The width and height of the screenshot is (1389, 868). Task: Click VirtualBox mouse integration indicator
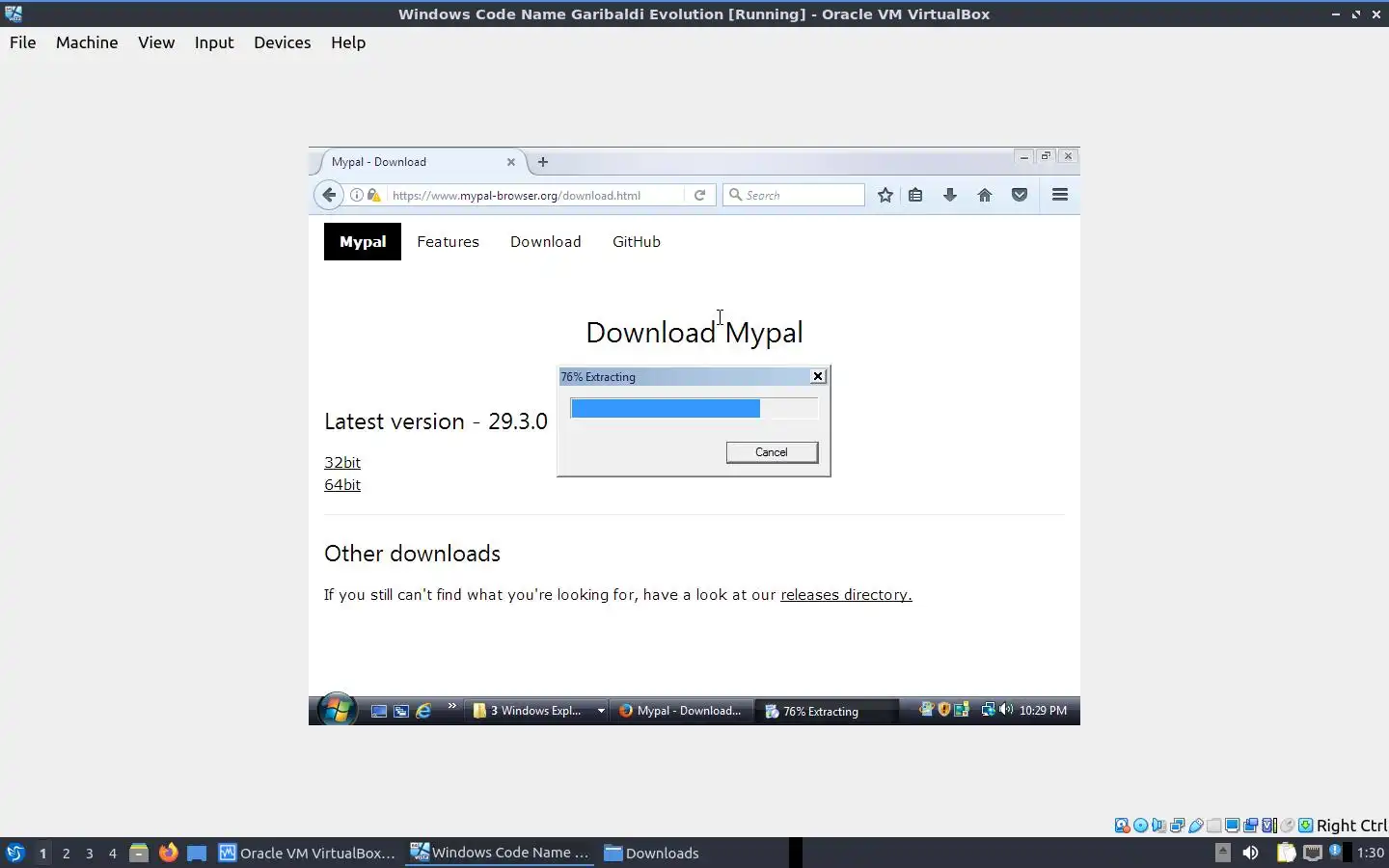(x=1288, y=825)
